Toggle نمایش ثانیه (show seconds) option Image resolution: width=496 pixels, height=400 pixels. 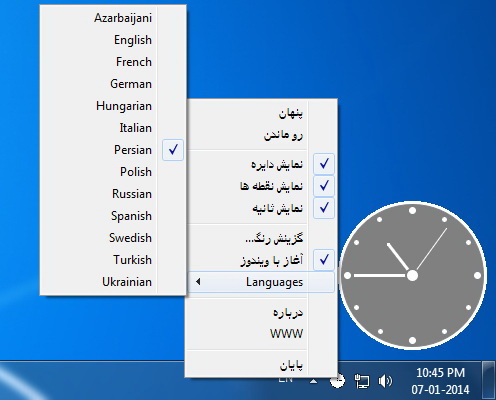point(261,208)
